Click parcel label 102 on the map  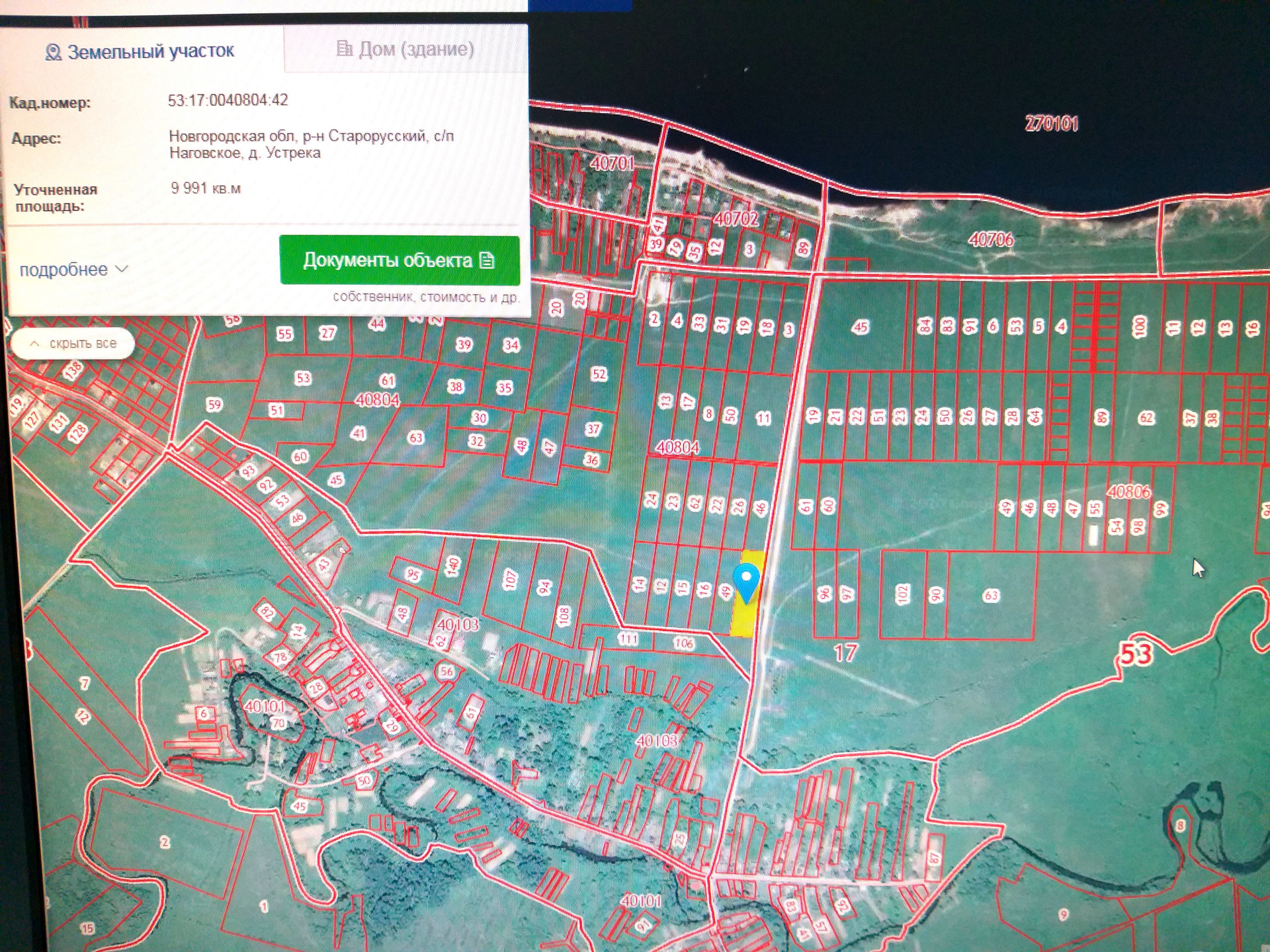pyautogui.click(x=902, y=594)
